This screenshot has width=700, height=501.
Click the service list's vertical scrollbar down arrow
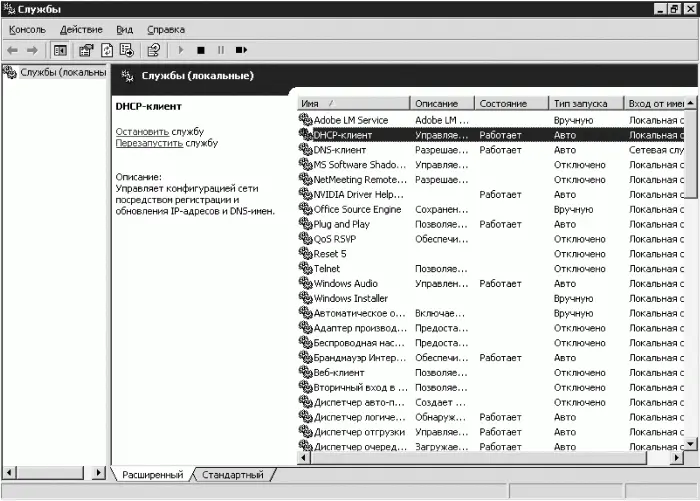pyautogui.click(x=691, y=444)
